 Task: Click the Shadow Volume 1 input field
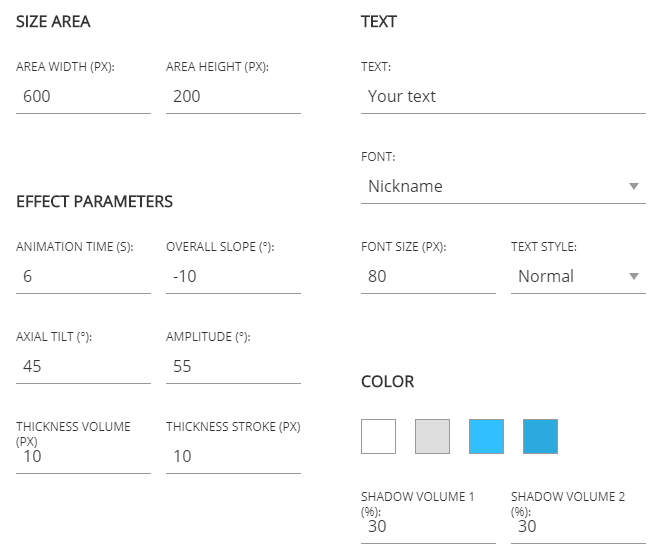click(427, 527)
